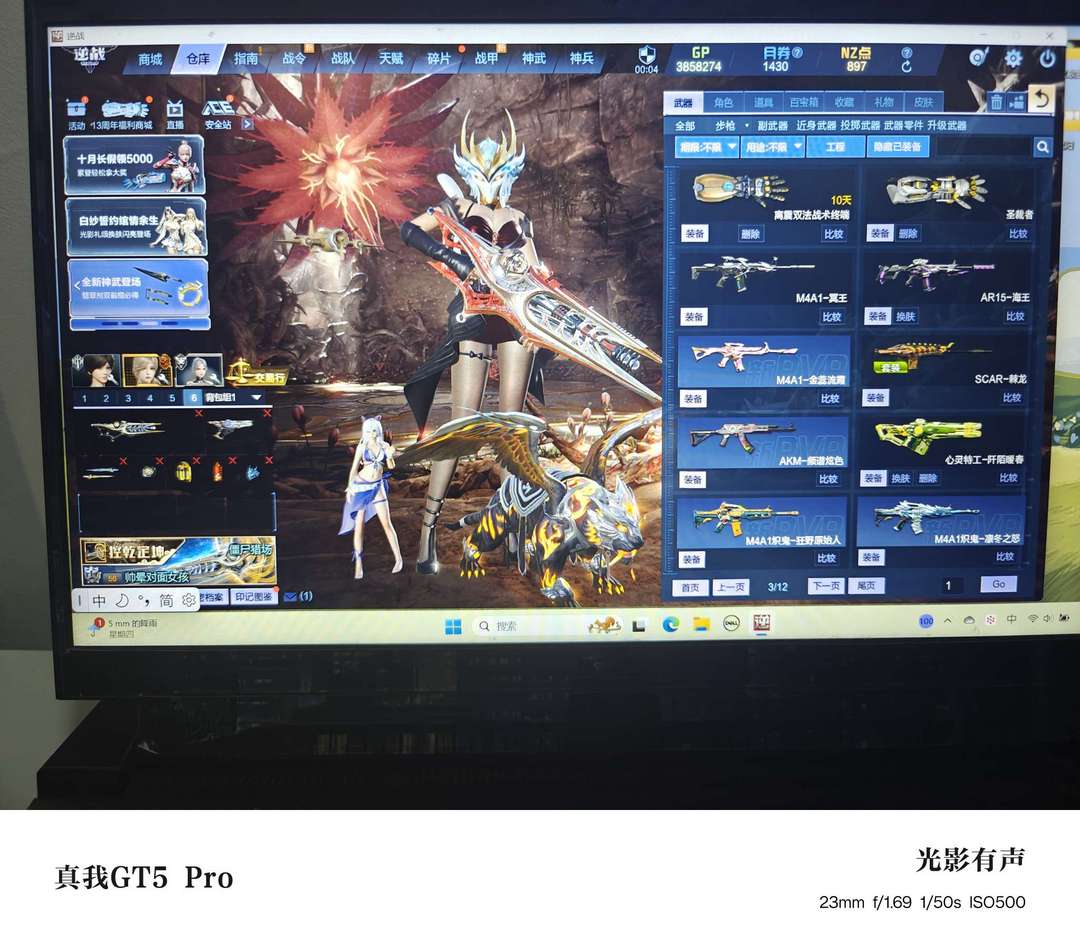Open the 十月长假领5000 banner
This screenshot has height=945, width=1080.
134,165
